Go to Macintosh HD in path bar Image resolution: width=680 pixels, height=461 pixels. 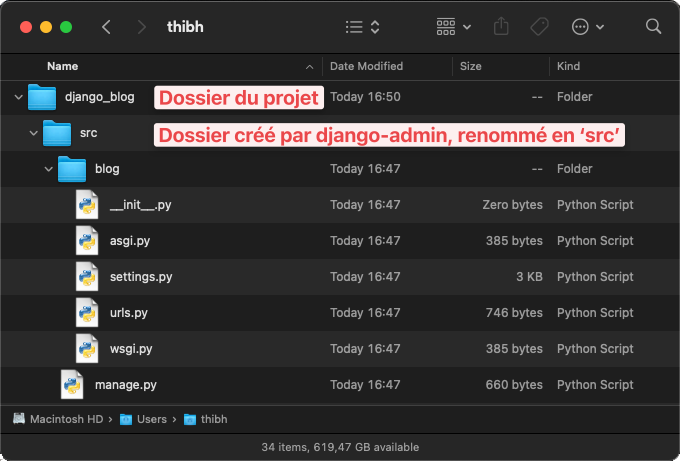coord(63,418)
